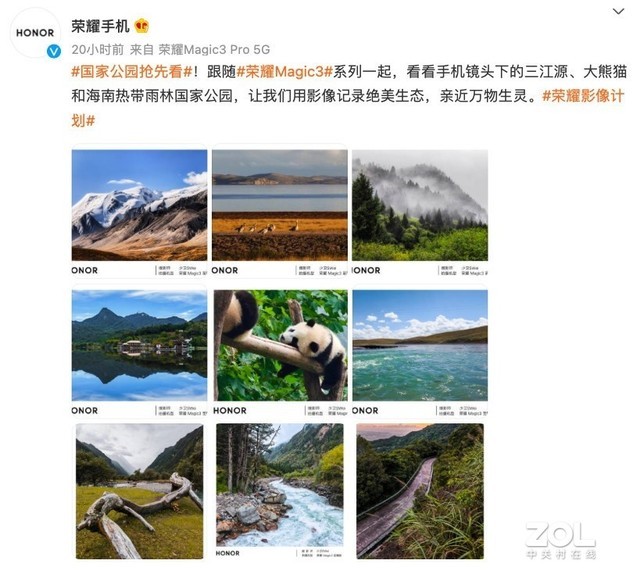Open the driftwood on grass photo
The image size is (640, 571).
click(x=139, y=491)
